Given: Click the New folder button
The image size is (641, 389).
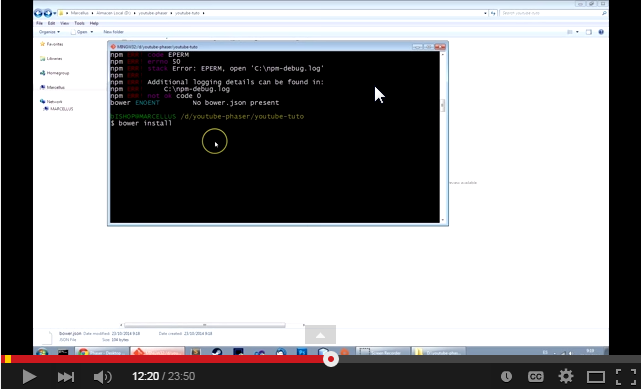Looking at the screenshot, I should tap(113, 32).
